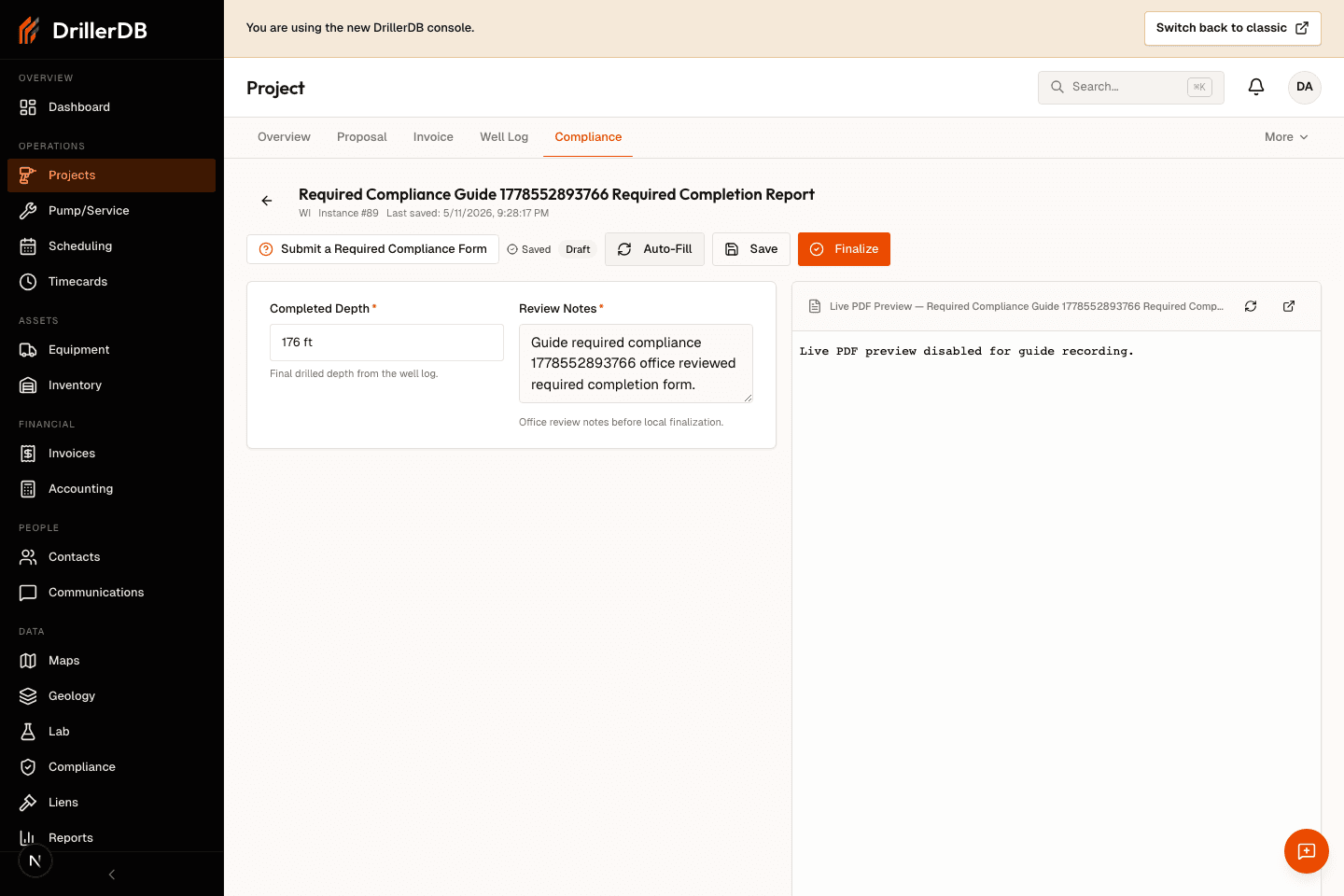1344x896 pixels.
Task: Expand the More dropdown
Action: pos(1286,137)
